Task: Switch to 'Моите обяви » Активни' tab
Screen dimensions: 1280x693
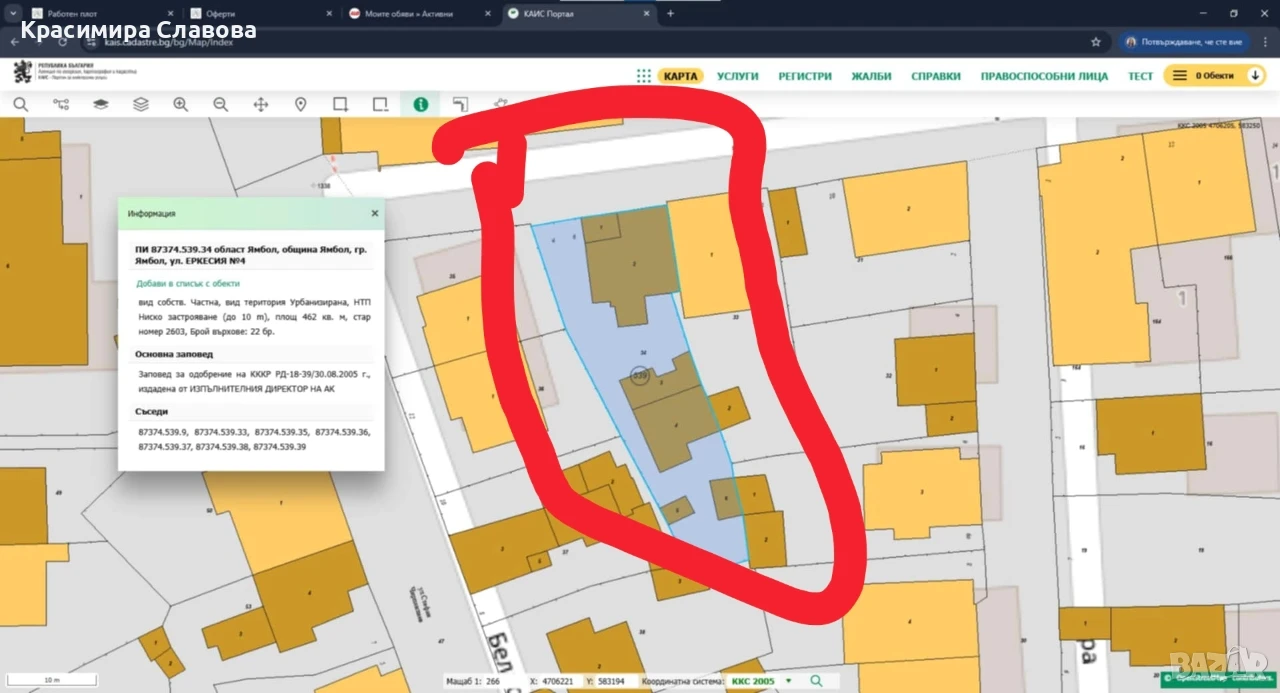Action: pos(418,14)
